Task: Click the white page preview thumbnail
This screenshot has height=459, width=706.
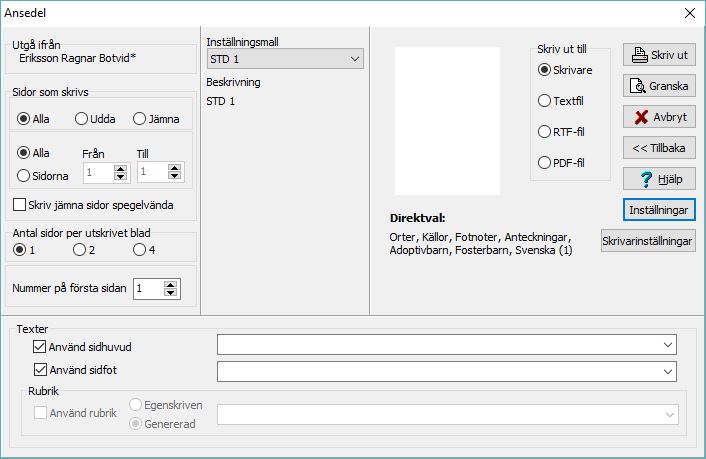Action: click(x=448, y=121)
